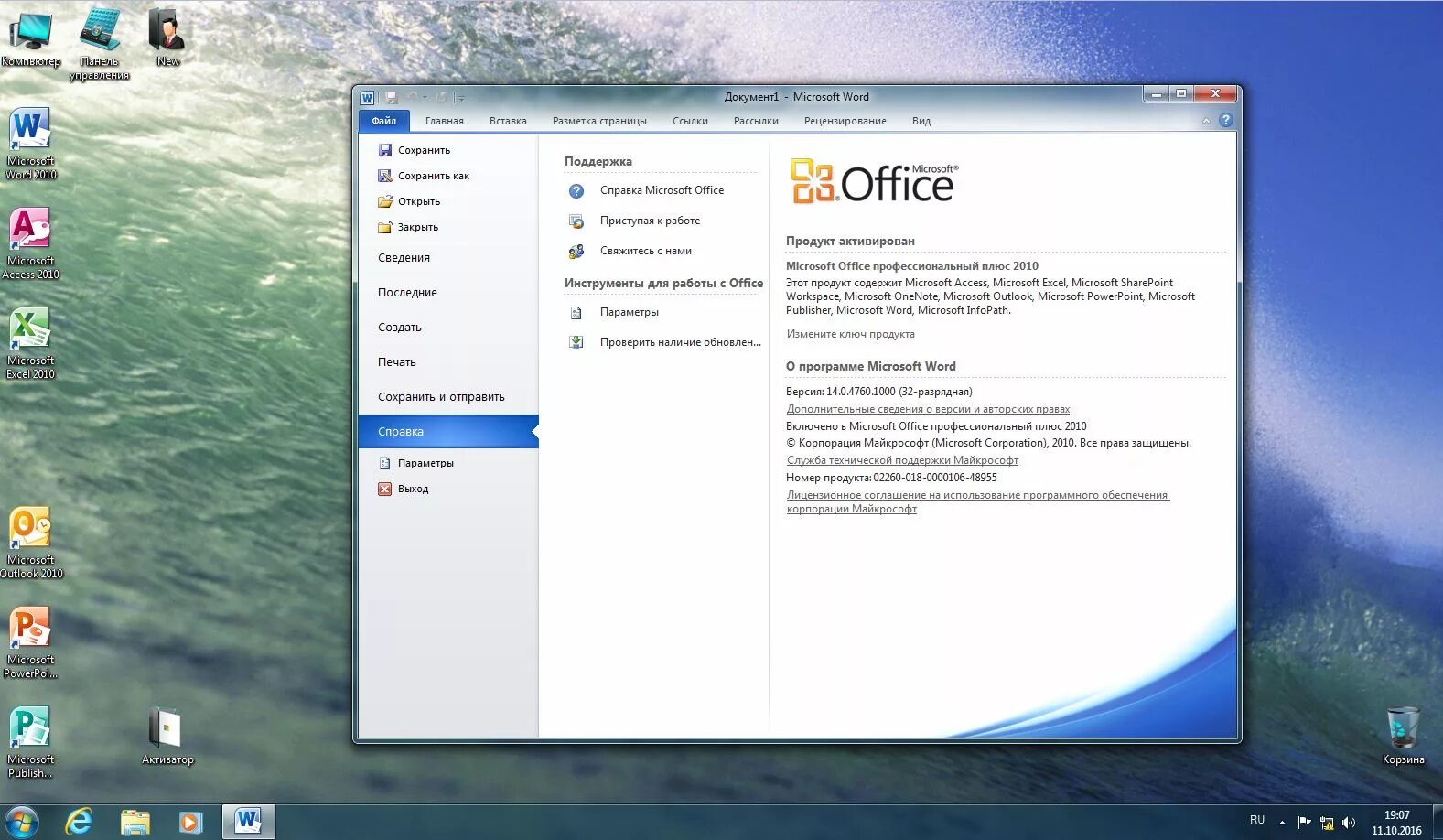Click the Измените ключ продукта link
Viewport: 1443px width, 840px height.
851,334
